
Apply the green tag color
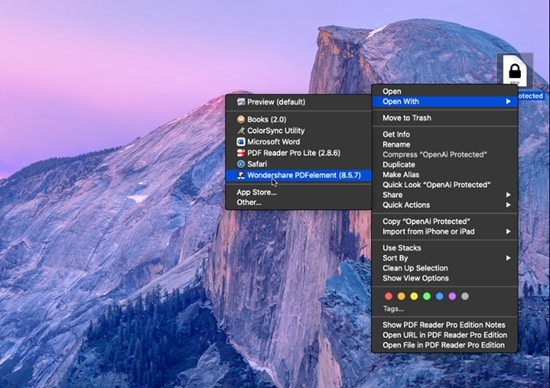click(427, 296)
